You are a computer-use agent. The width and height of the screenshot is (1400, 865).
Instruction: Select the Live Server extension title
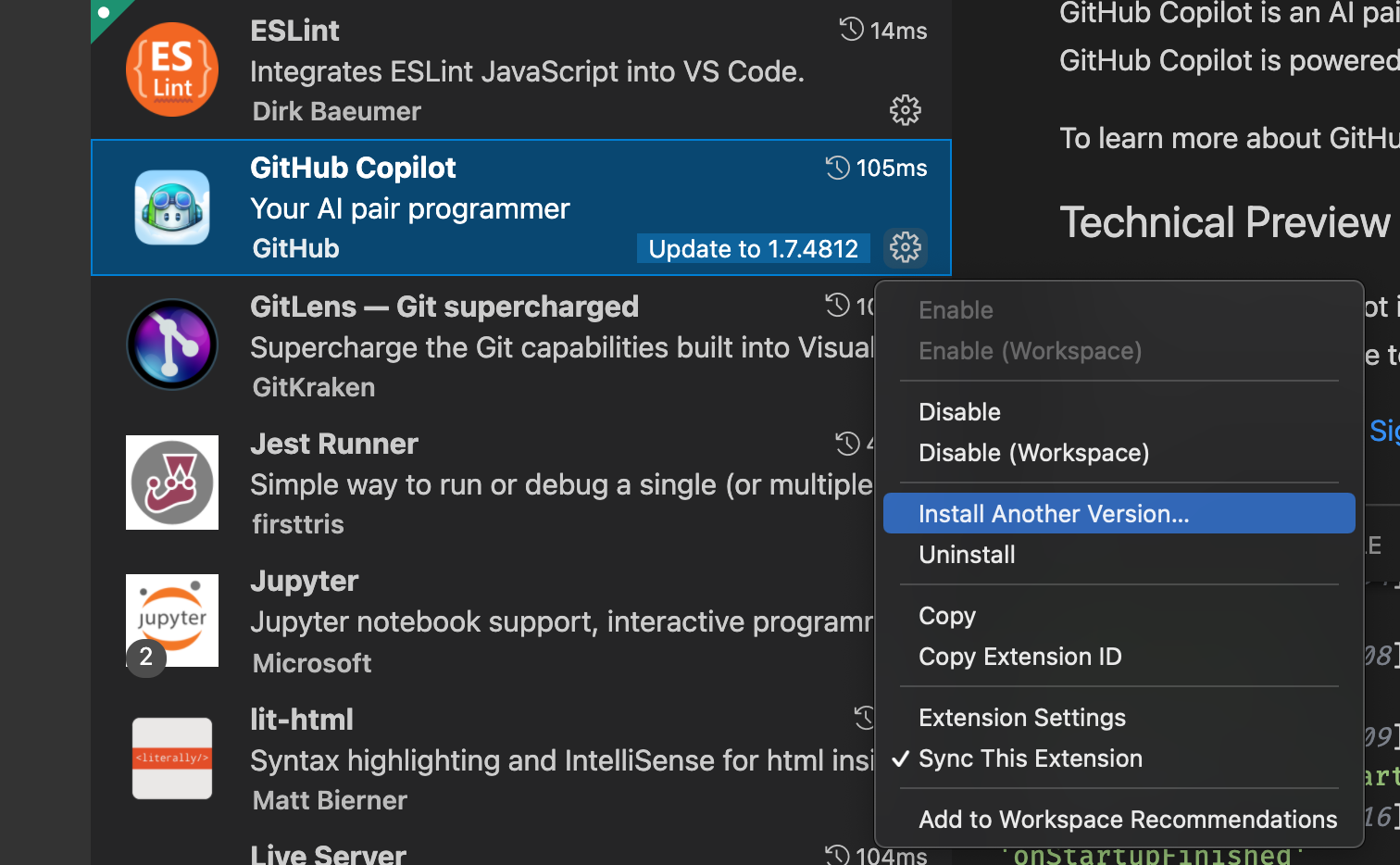[x=328, y=854]
